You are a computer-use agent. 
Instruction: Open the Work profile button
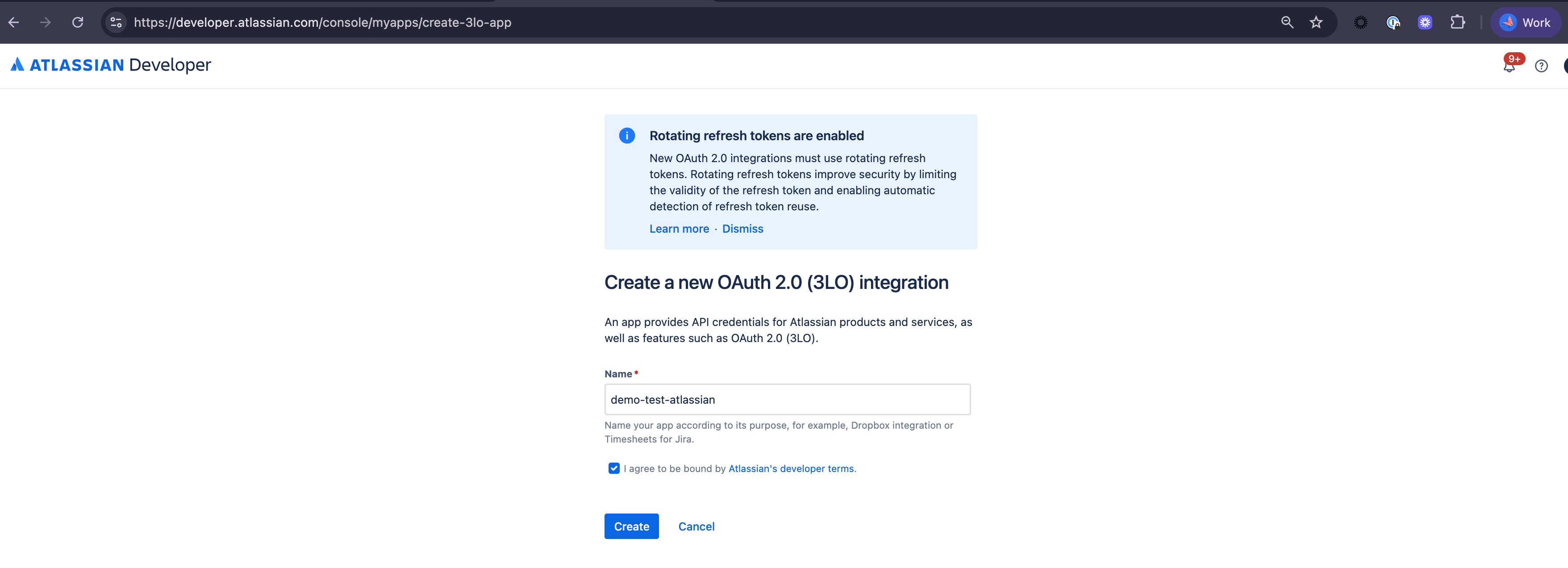point(1526,22)
